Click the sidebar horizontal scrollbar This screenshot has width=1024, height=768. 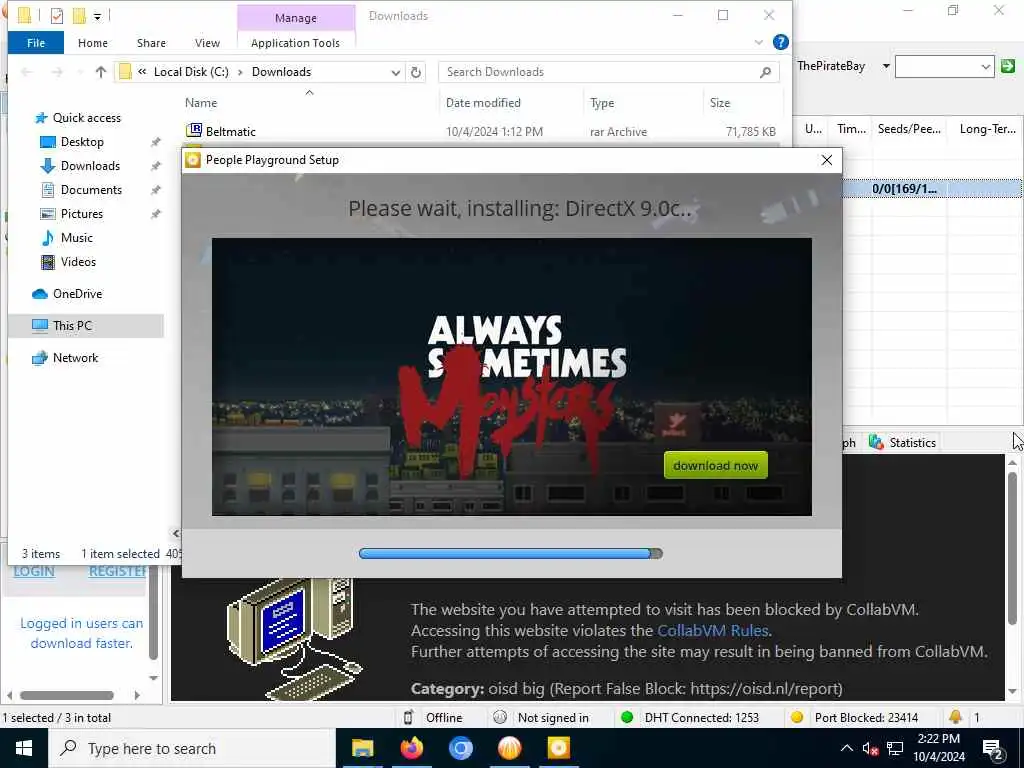tap(67, 696)
